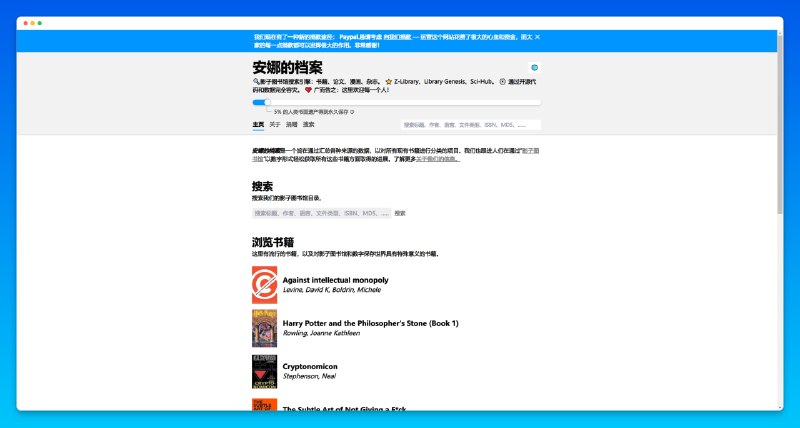Dismiss the blue donation banner
This screenshot has width=800, height=428.
(x=537, y=37)
